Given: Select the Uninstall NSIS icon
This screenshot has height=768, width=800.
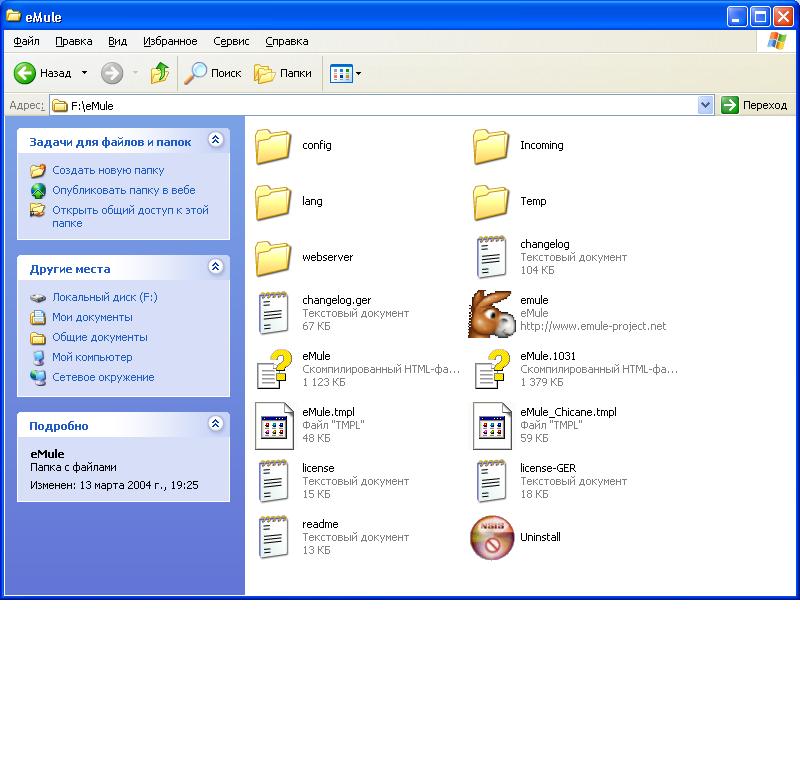Looking at the screenshot, I should (492, 537).
